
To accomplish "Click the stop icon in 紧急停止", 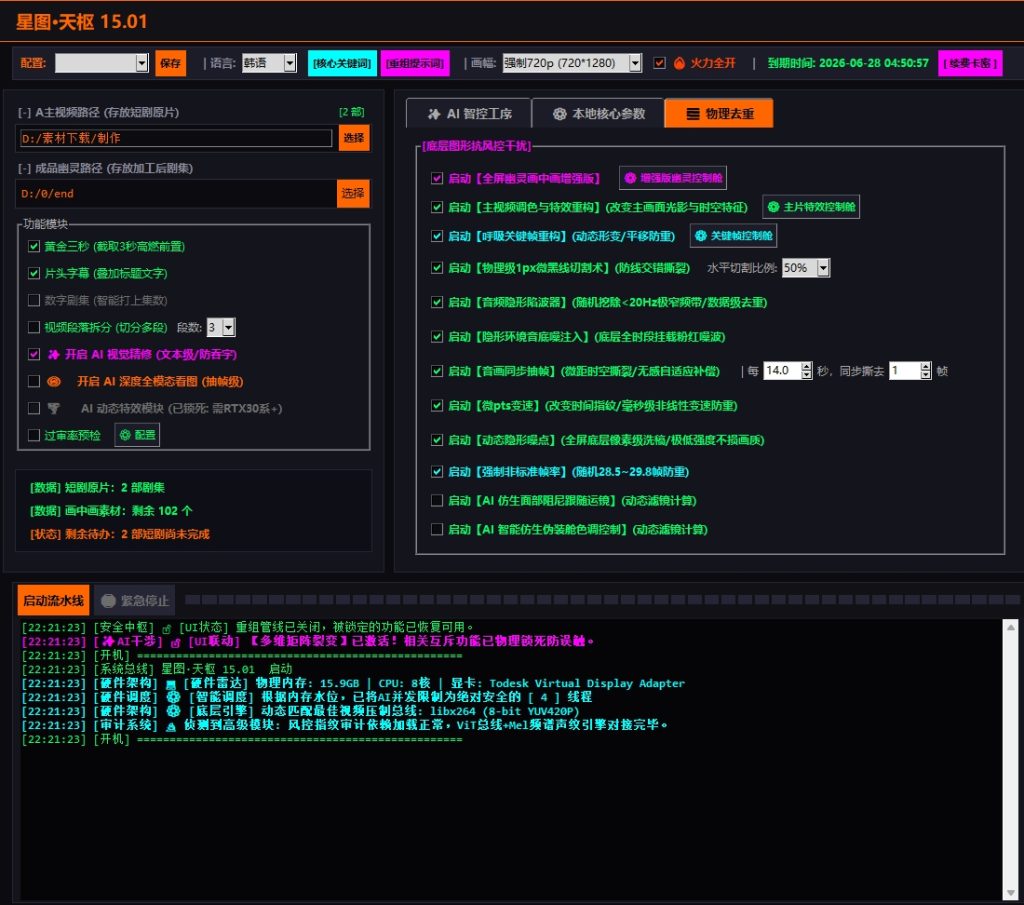I will [x=108, y=601].
